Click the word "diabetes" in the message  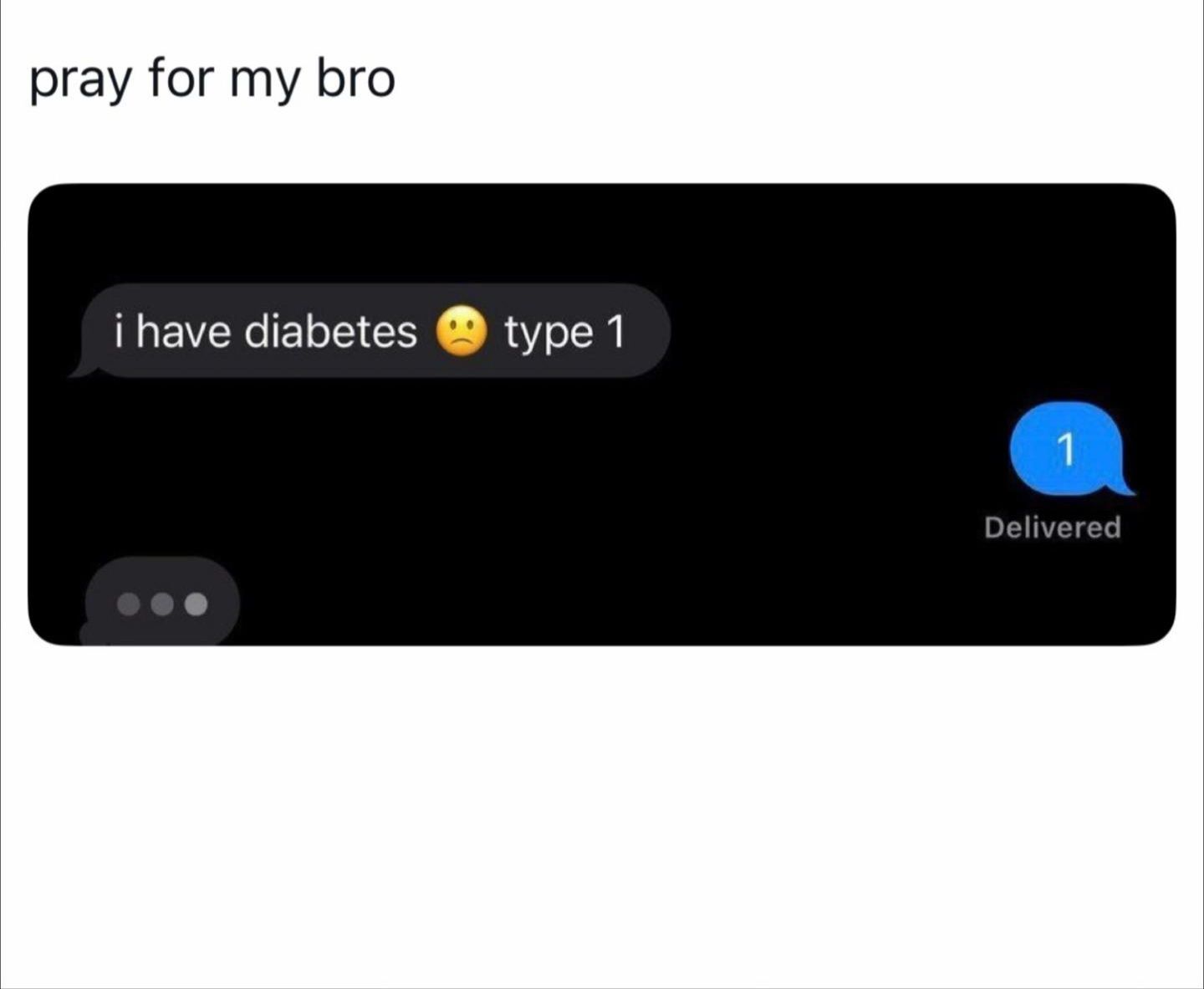(331, 331)
